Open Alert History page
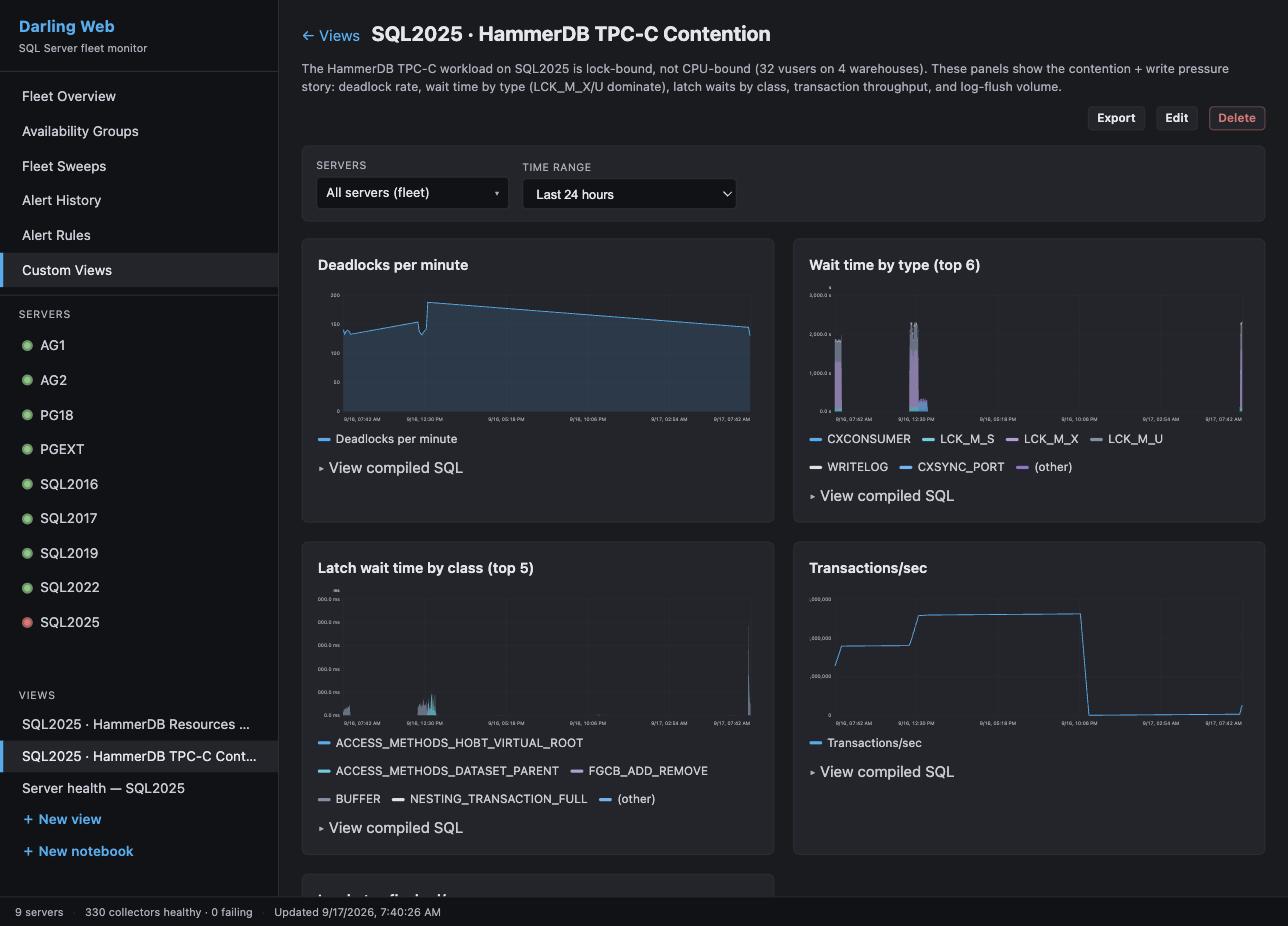1288x926 pixels. 139,200
